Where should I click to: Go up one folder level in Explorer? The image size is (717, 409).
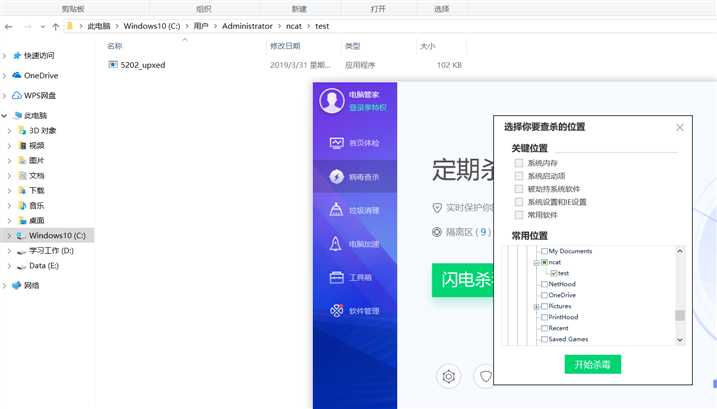click(x=56, y=27)
